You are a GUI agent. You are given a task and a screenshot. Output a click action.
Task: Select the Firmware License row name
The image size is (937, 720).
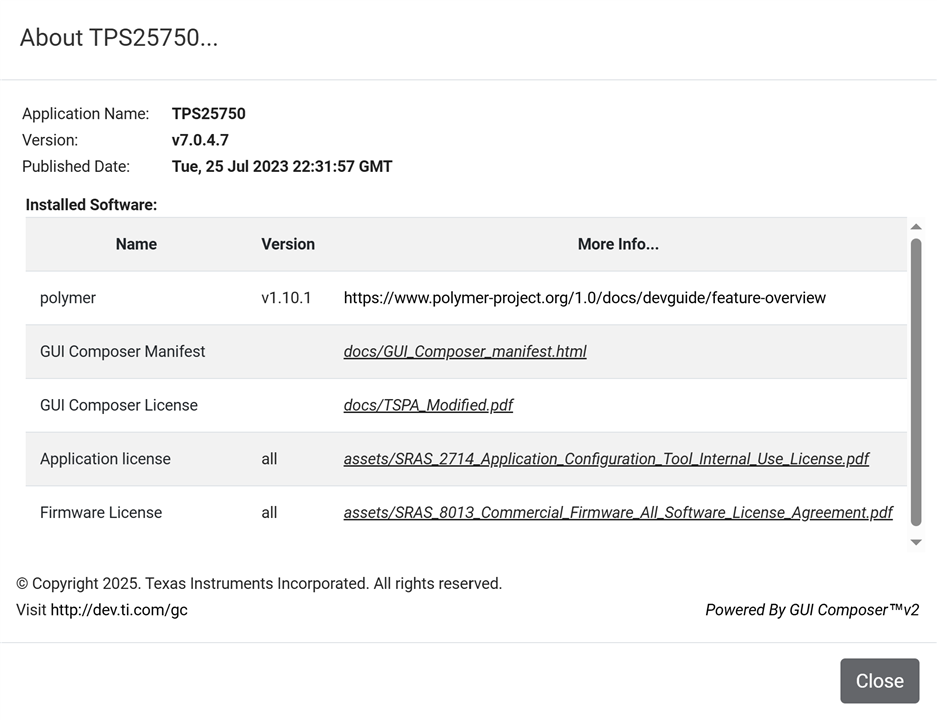click(x=101, y=512)
